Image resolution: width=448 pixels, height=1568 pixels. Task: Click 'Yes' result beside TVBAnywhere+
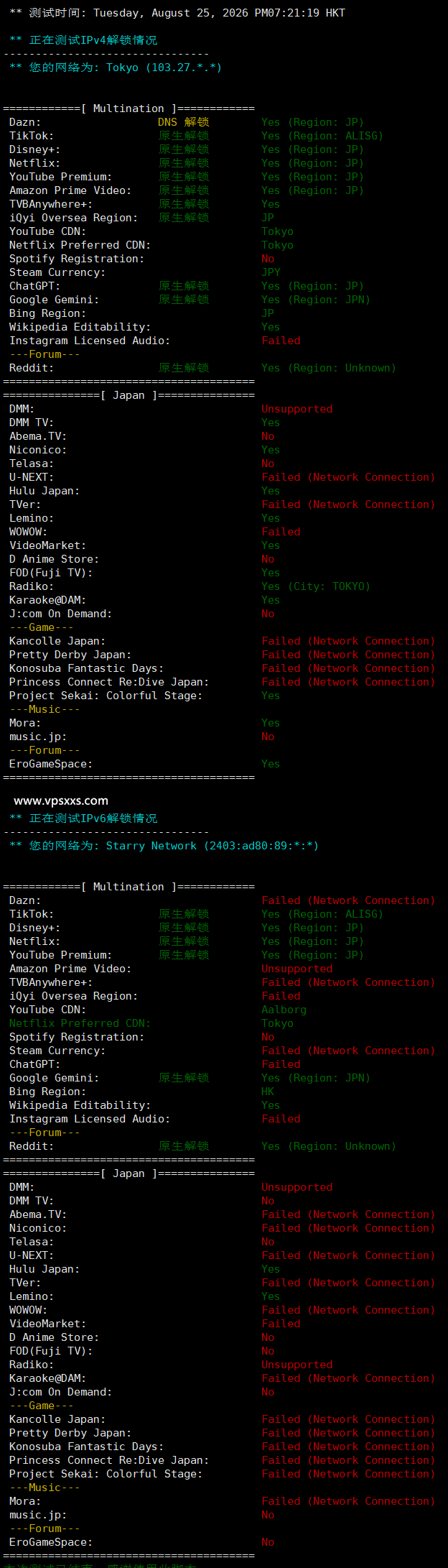[271, 204]
